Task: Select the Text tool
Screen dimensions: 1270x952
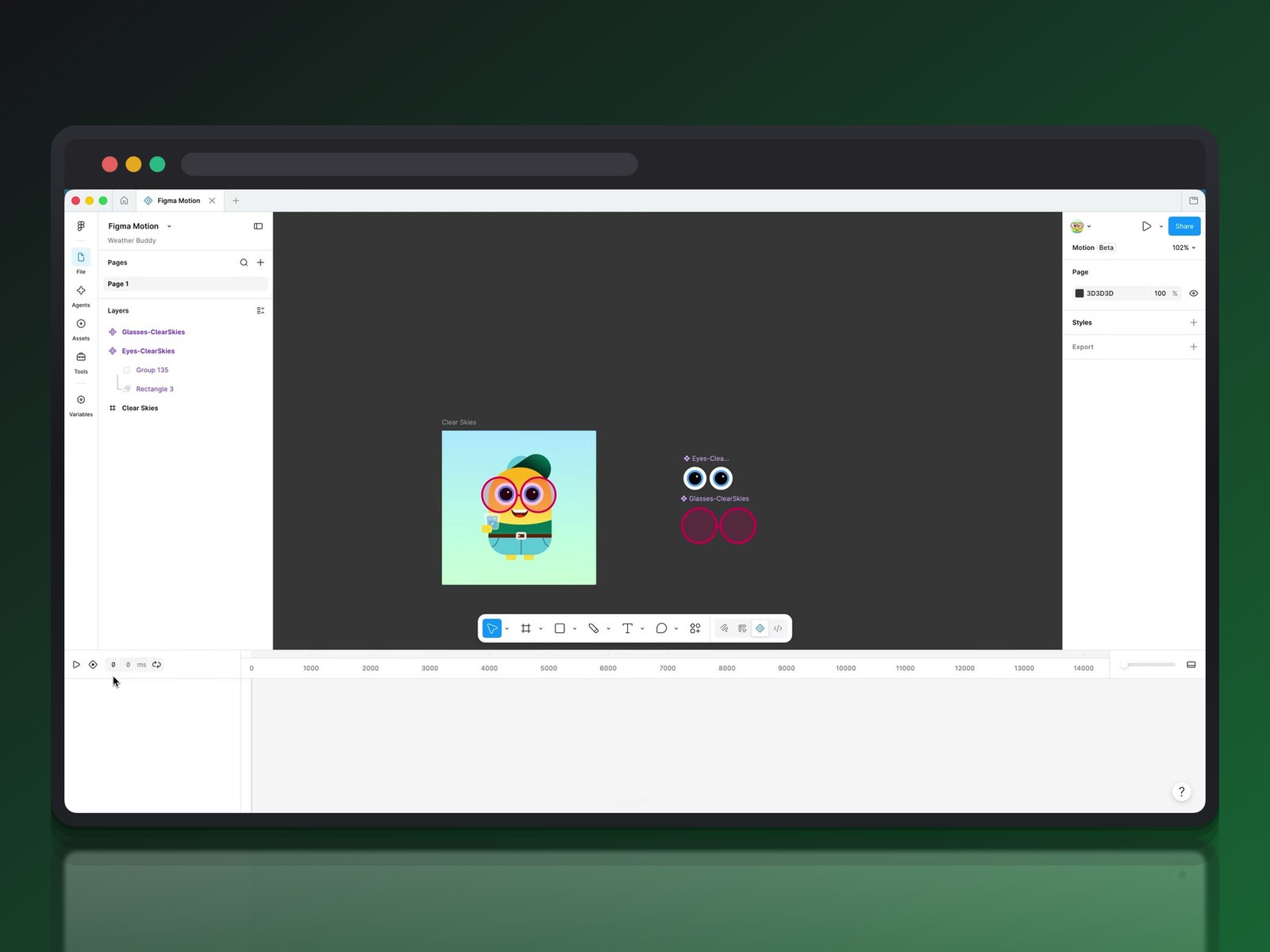Action: (x=627, y=628)
